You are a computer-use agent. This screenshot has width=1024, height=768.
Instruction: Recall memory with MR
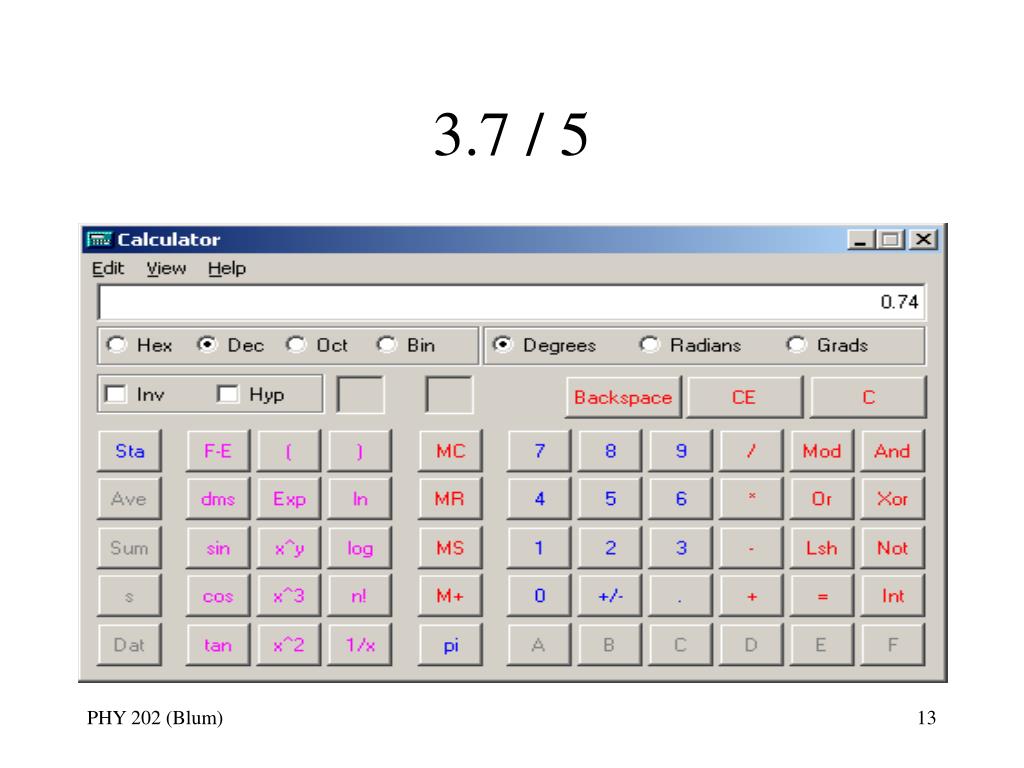tap(450, 499)
